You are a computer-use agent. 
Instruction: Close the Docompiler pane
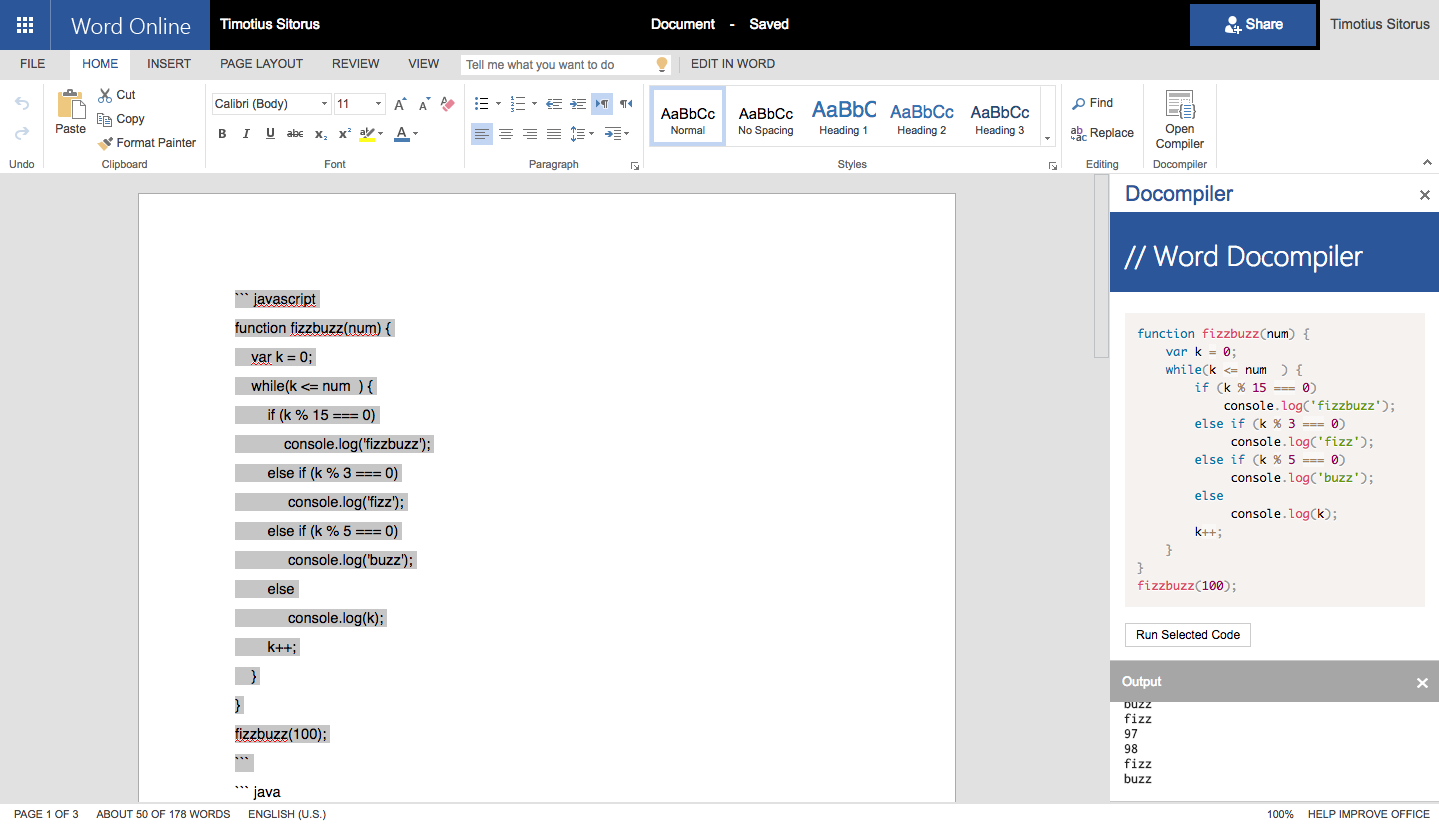click(x=1425, y=195)
